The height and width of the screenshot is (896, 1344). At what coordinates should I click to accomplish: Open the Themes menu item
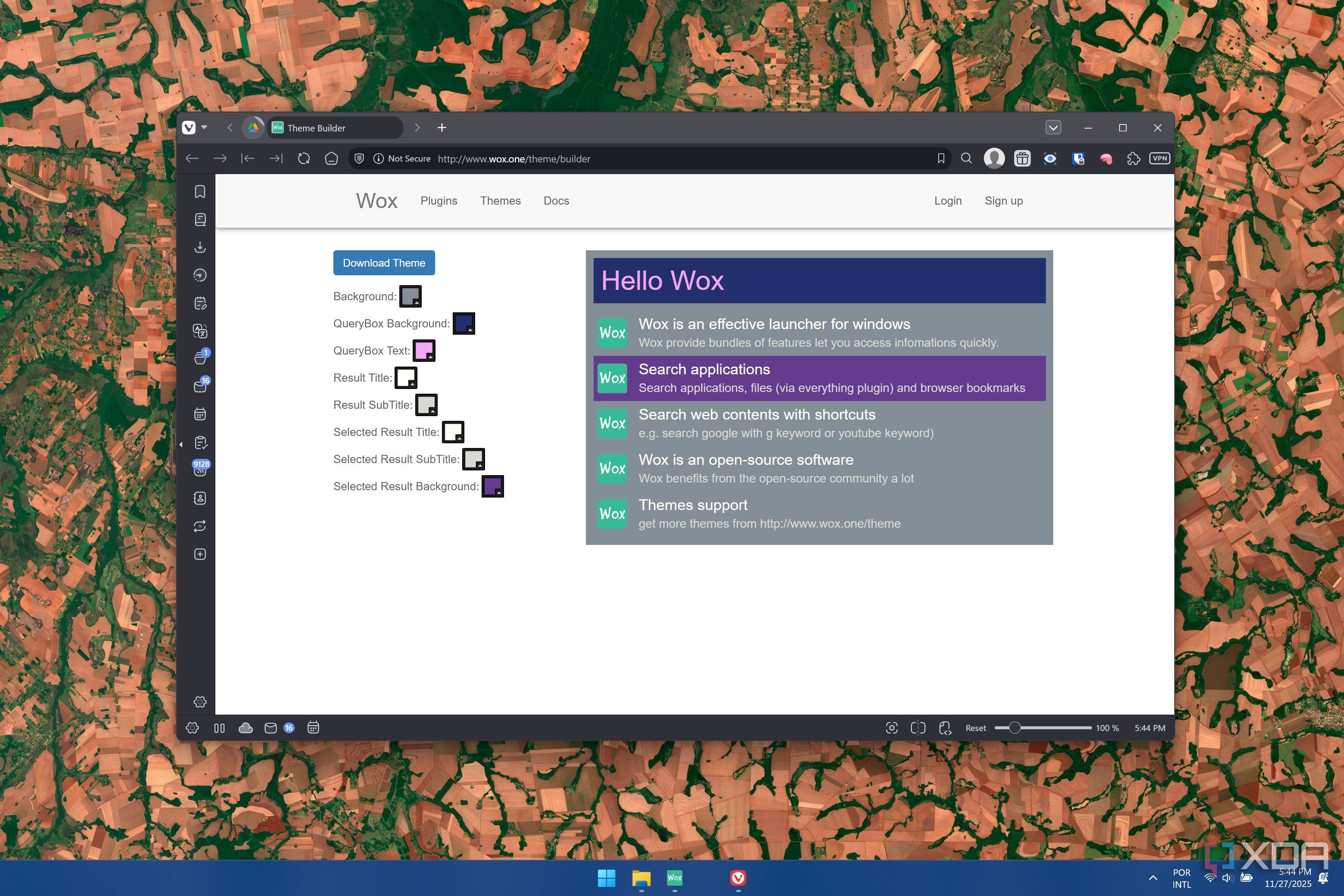[x=500, y=201]
